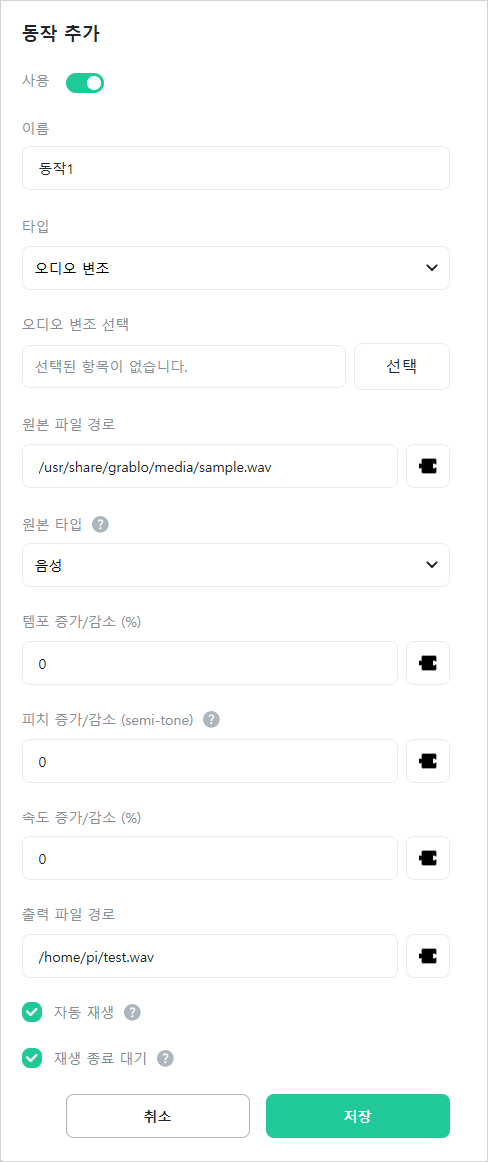Click block icon beside 출력 파일 경로 field

point(428,956)
